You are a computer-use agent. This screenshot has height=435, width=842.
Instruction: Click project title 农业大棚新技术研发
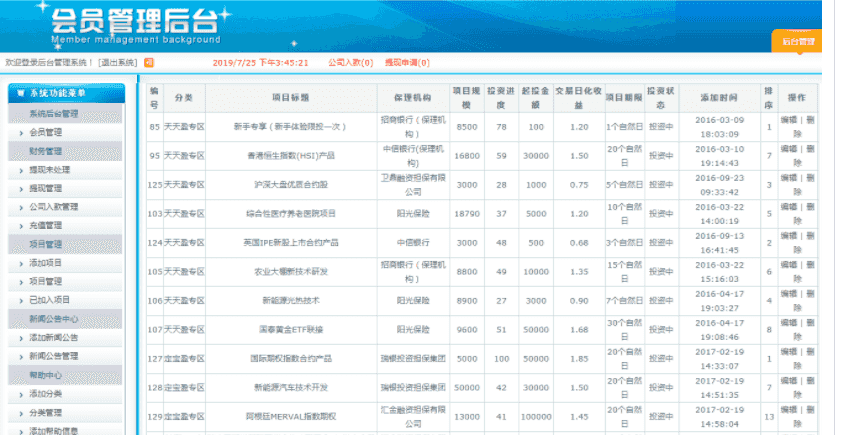tap(291, 272)
